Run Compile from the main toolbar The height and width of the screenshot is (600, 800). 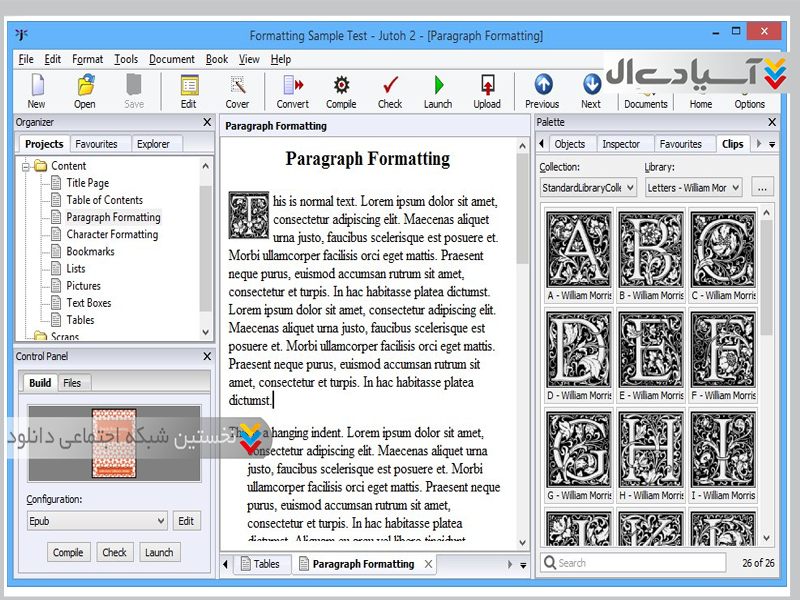click(341, 90)
